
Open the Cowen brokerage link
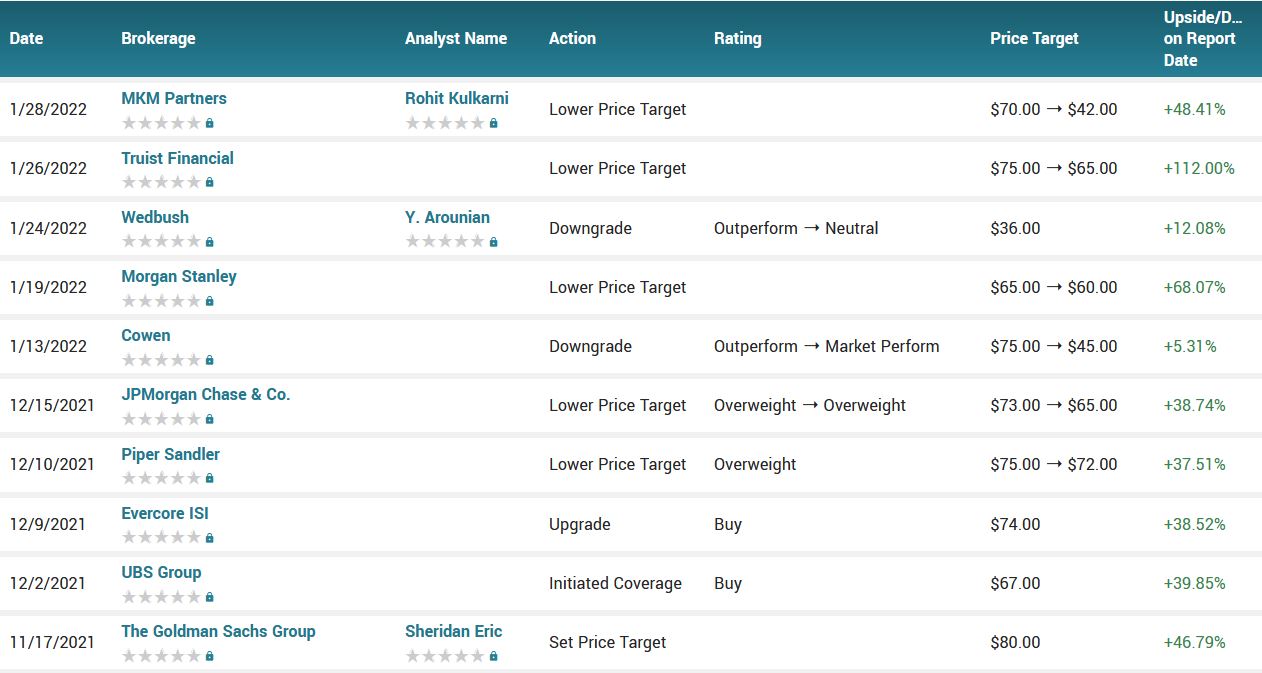coord(146,335)
